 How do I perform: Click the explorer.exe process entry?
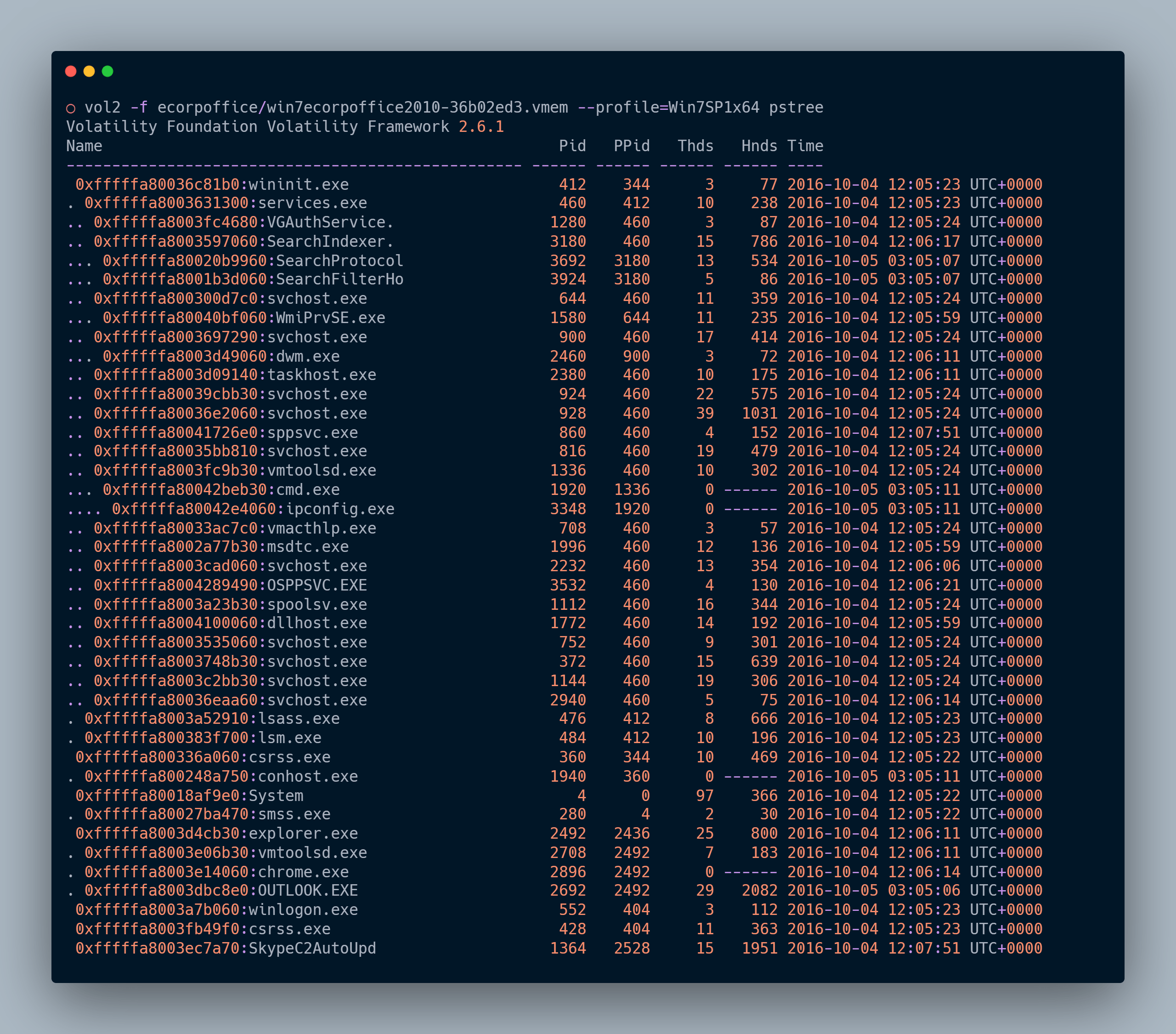[303, 833]
